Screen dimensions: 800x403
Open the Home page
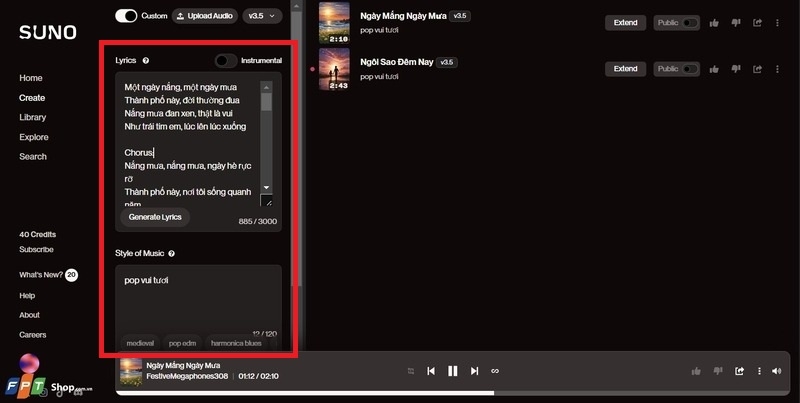[x=31, y=78]
